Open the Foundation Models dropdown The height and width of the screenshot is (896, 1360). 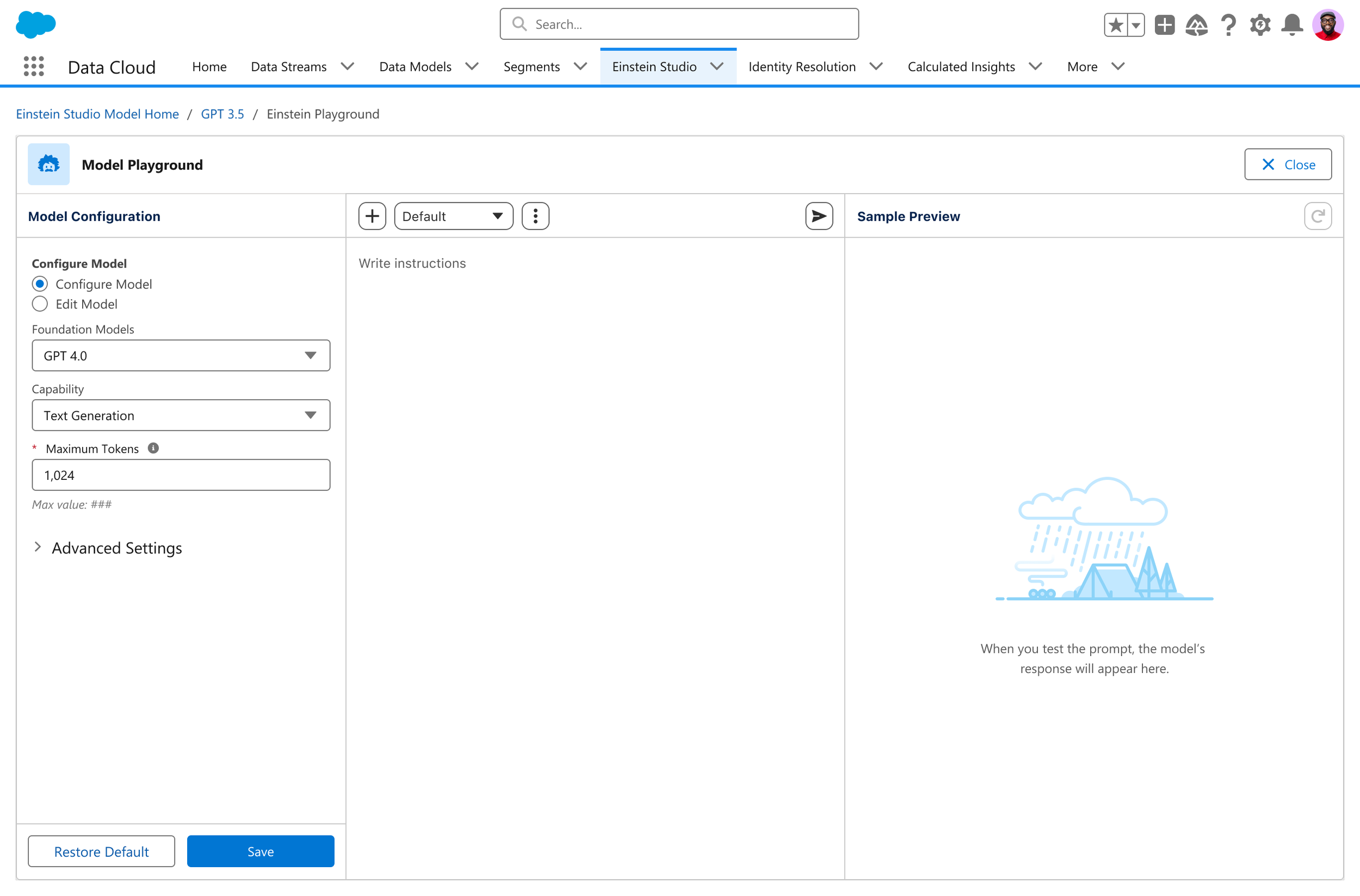pyautogui.click(x=181, y=355)
